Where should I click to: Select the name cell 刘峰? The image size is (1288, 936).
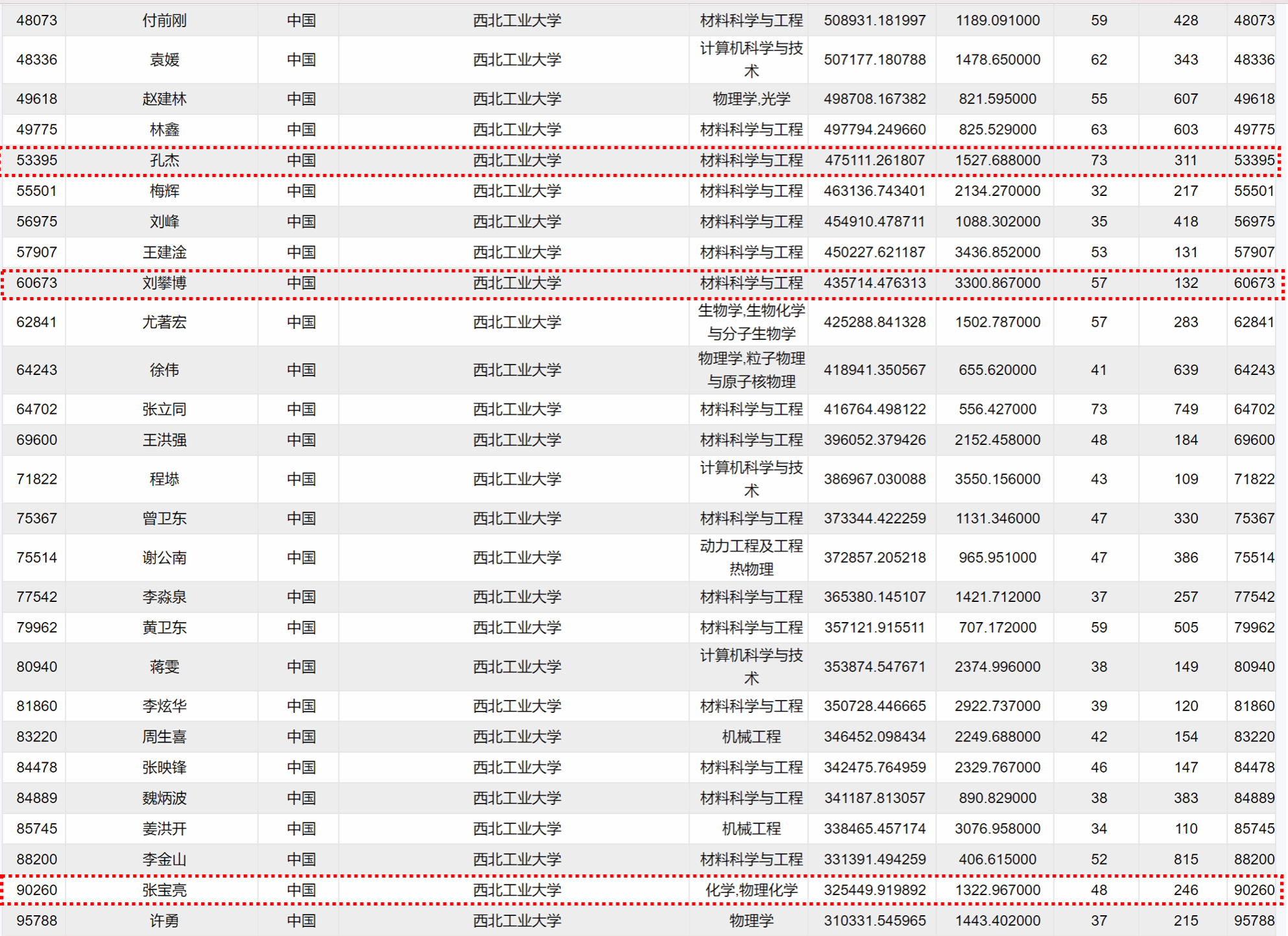[164, 222]
